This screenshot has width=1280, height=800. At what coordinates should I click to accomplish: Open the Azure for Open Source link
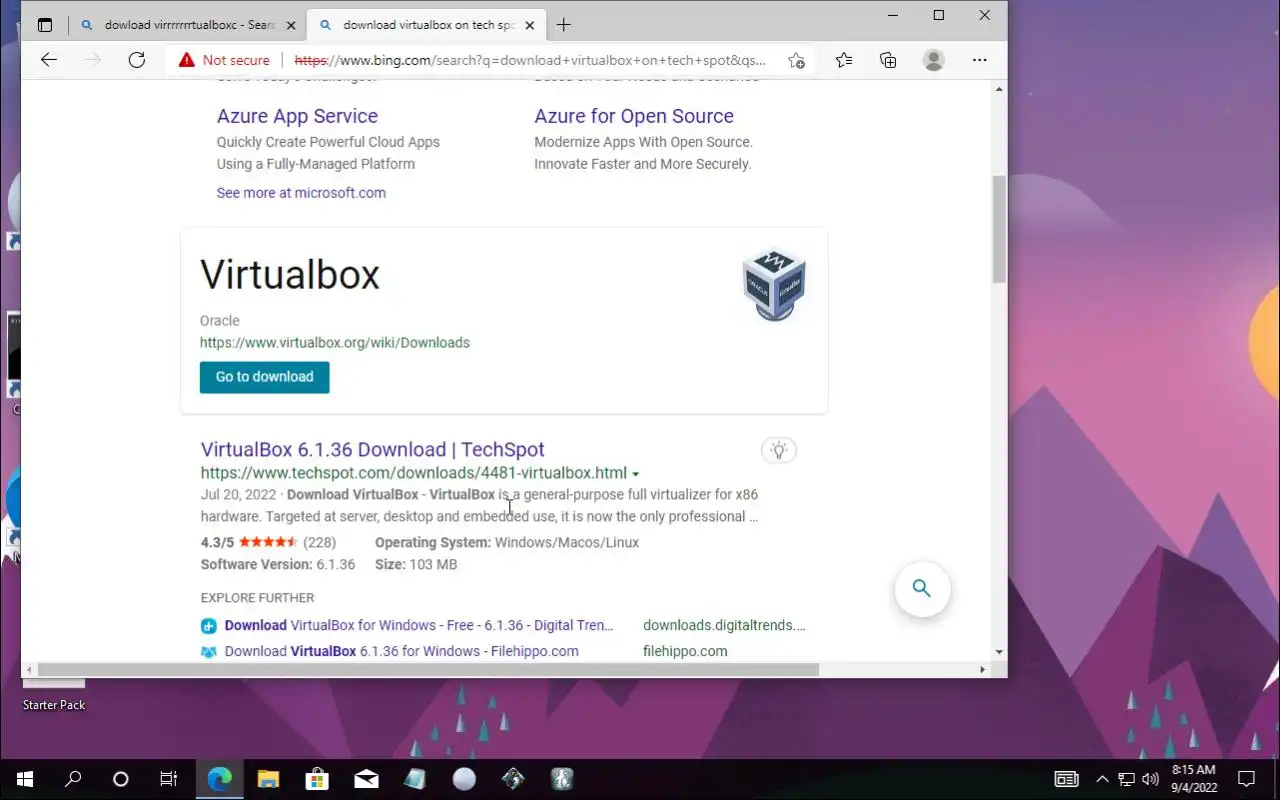coord(634,116)
